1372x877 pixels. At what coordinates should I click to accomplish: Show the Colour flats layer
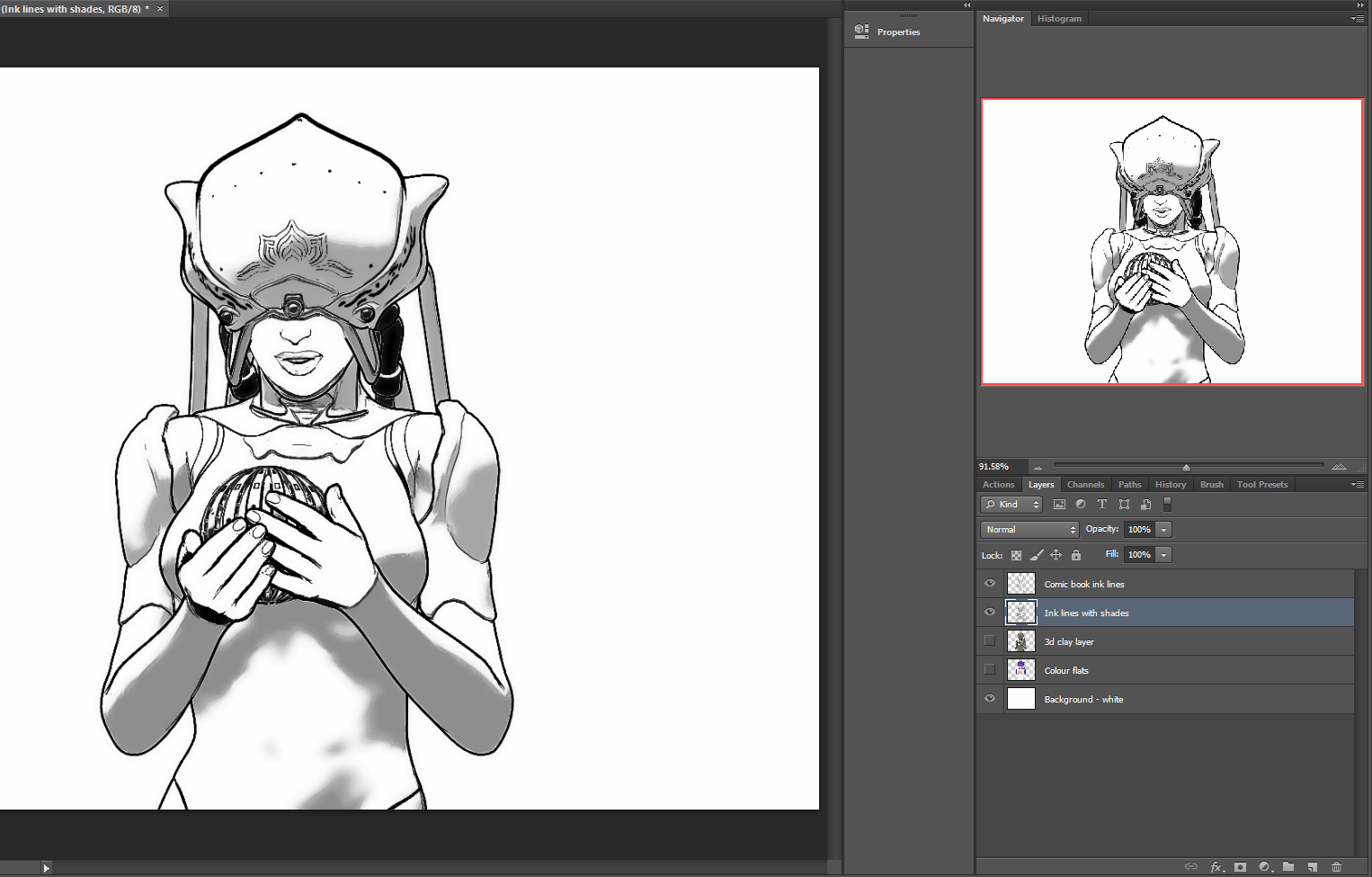click(990, 670)
